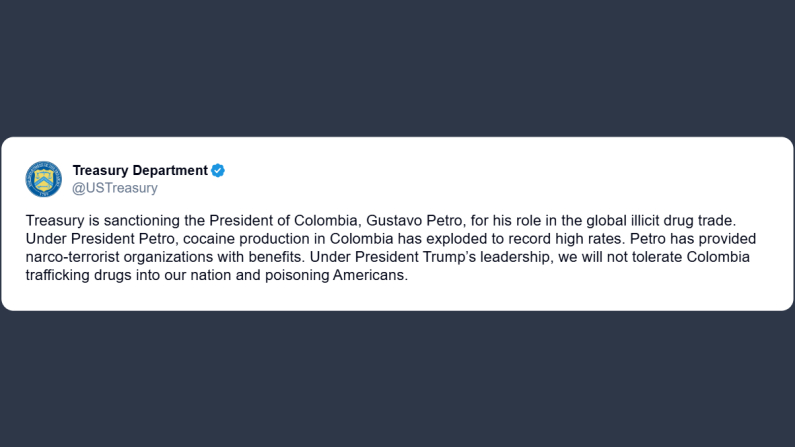Open the @USTreasury handle link

[x=115, y=188]
